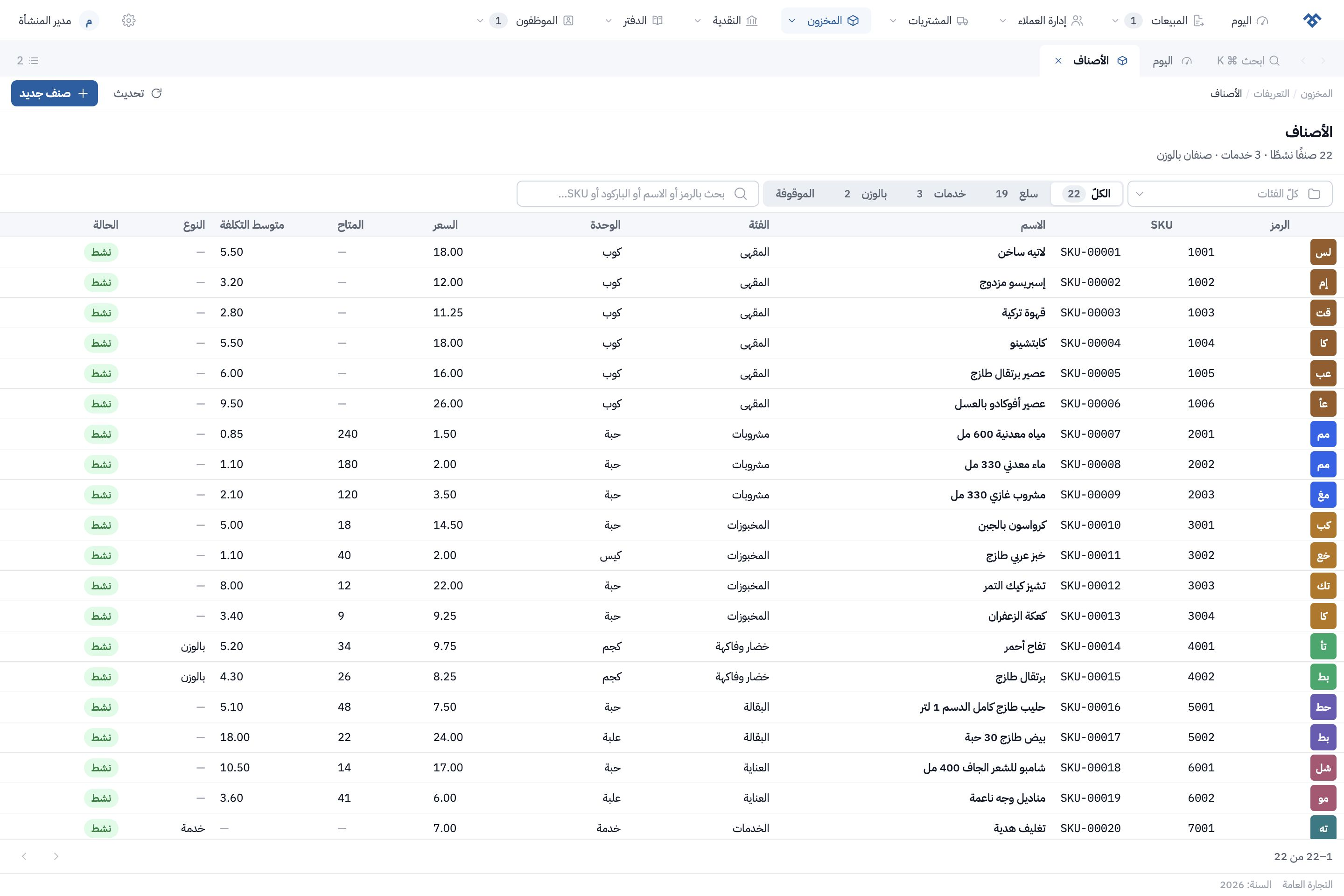The height and width of the screenshot is (896, 1344).
Task: Click the avatar of شامبو للشعر الجاف
Action: click(x=1323, y=768)
